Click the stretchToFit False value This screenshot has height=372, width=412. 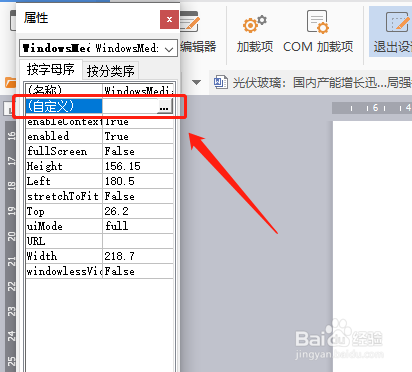[138, 196]
